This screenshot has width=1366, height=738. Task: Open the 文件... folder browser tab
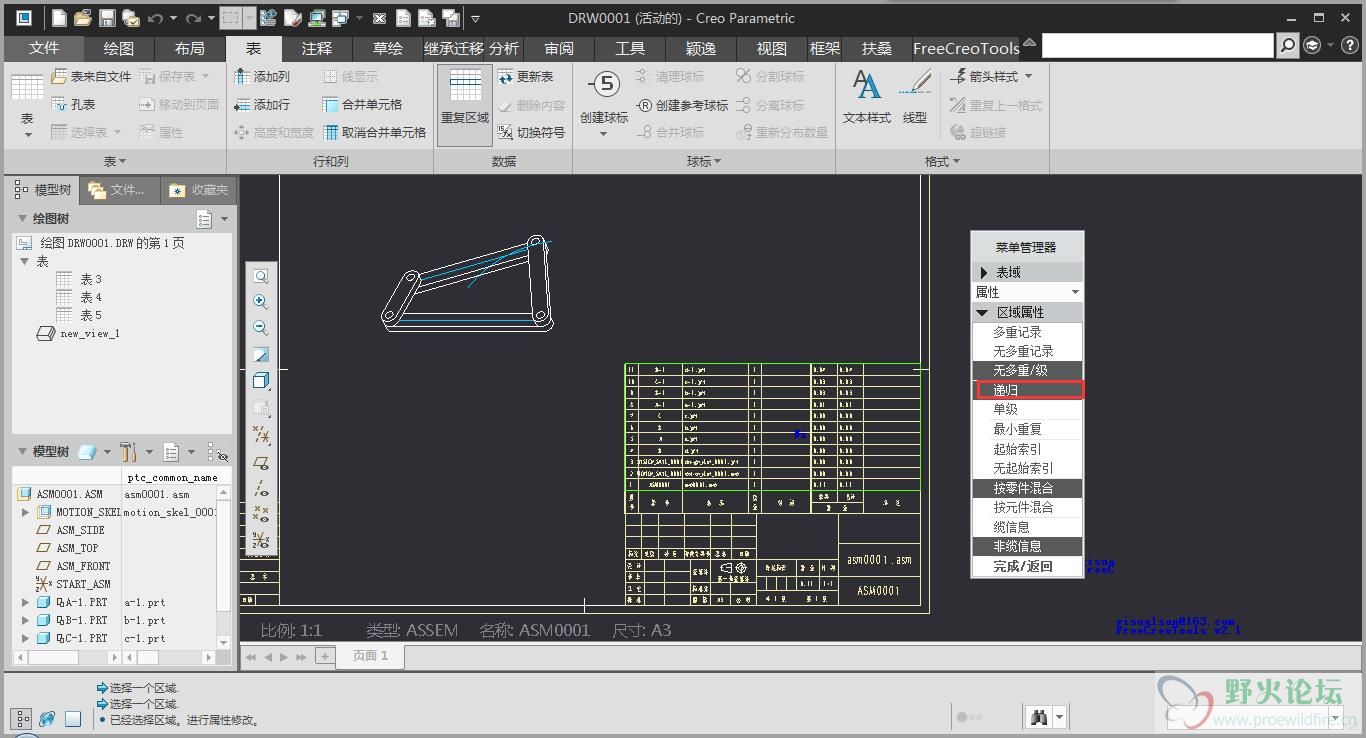tap(119, 189)
